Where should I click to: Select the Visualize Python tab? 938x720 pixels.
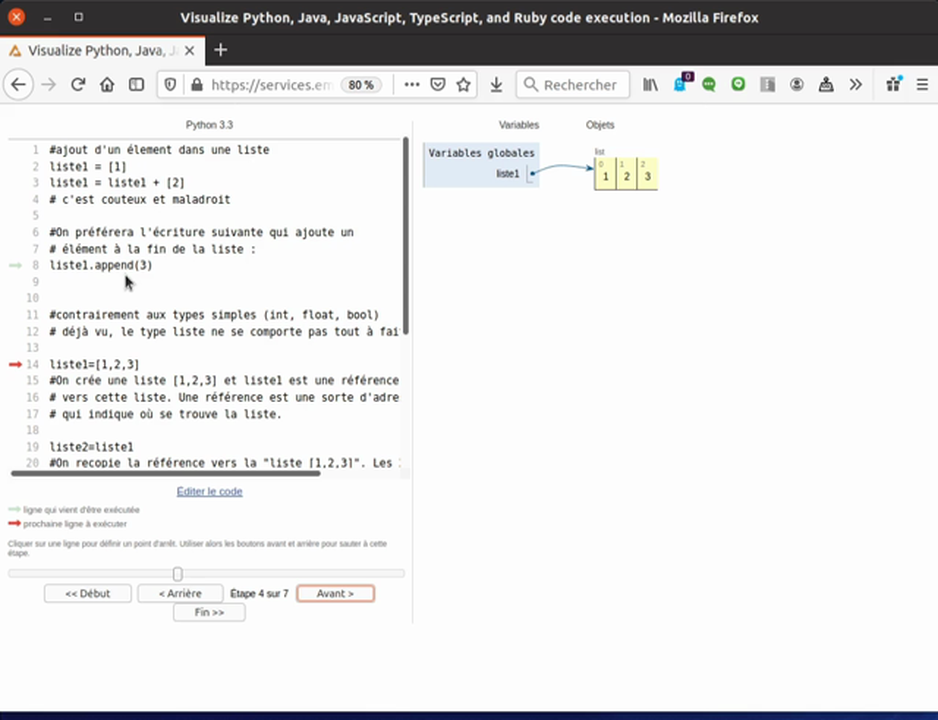100,50
